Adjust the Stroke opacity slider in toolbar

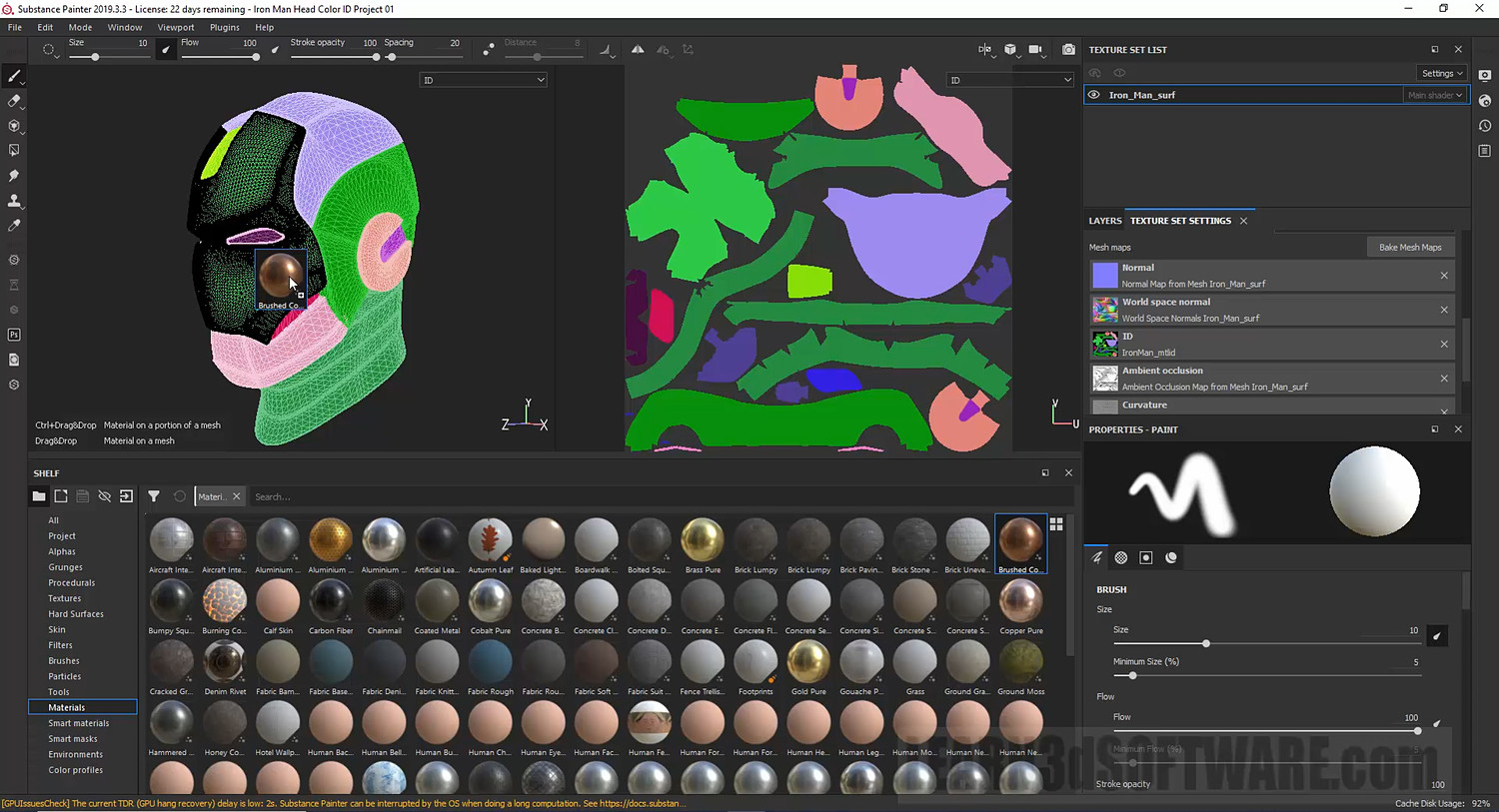pos(334,57)
